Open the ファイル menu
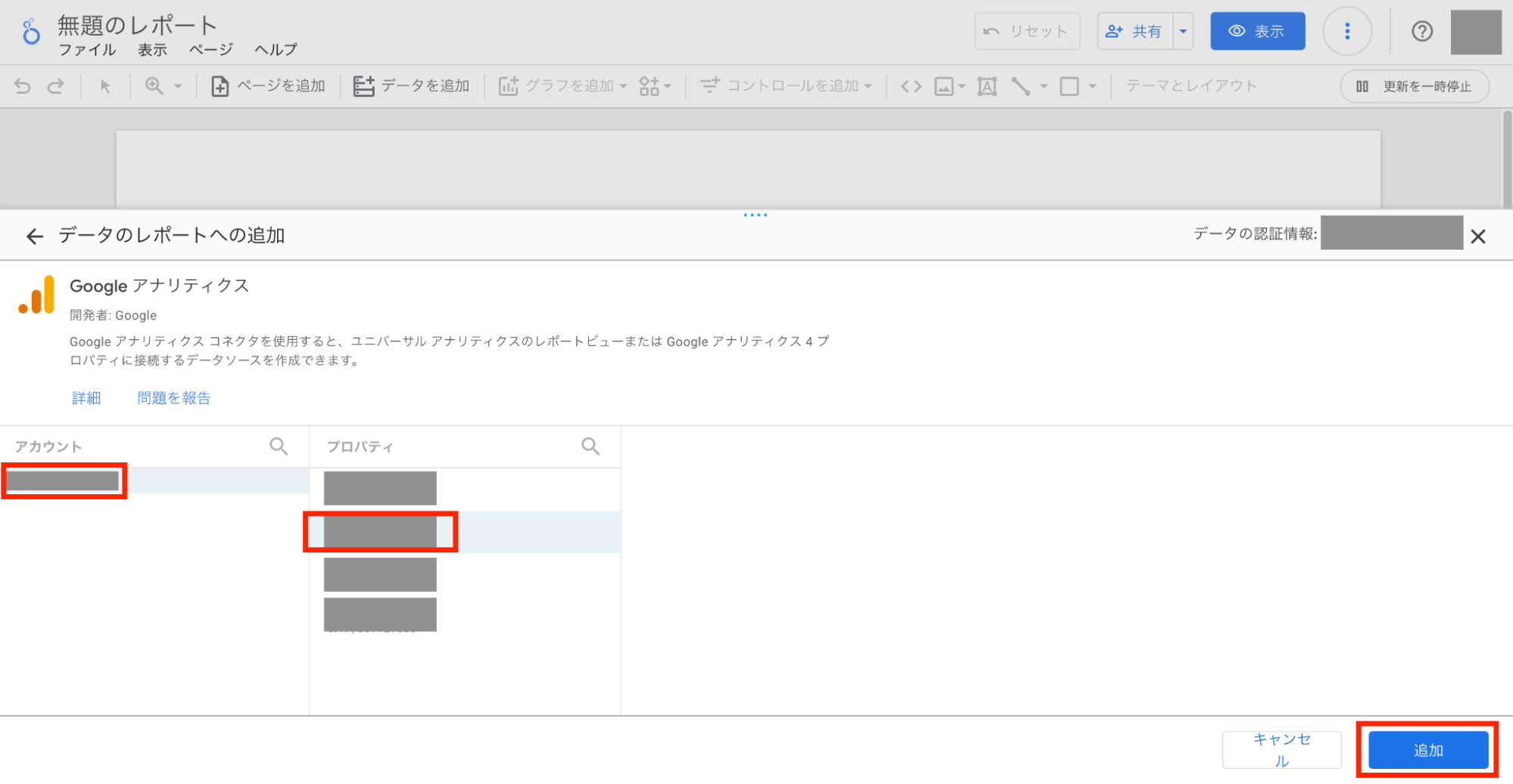1513x784 pixels. (x=87, y=50)
